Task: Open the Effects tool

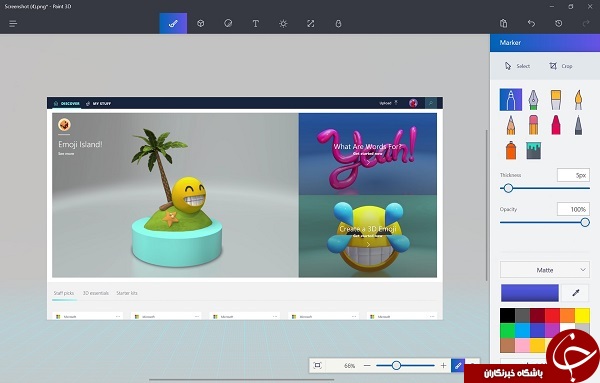Action: click(x=283, y=24)
